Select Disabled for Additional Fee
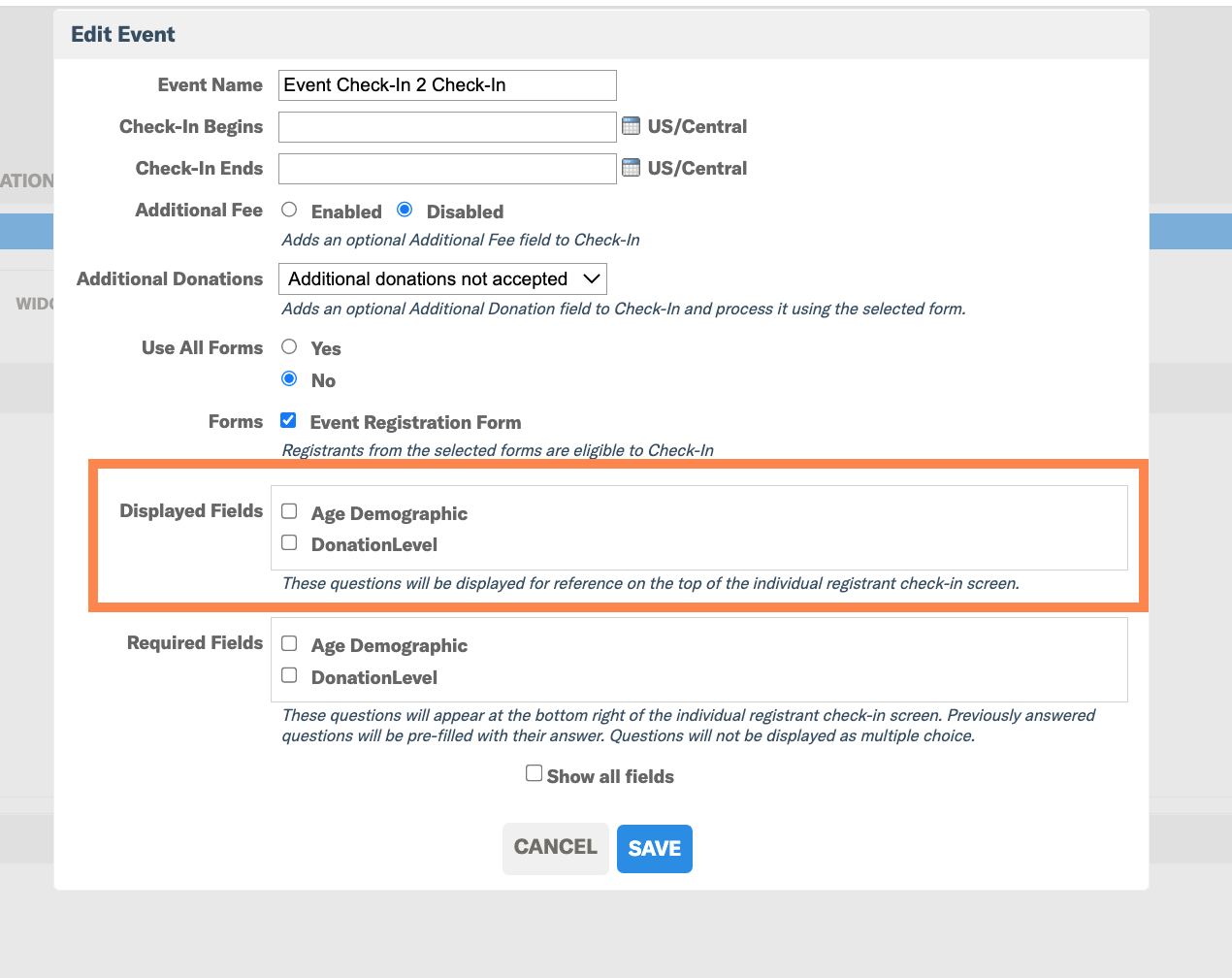The height and width of the screenshot is (978, 1232). pos(405,210)
